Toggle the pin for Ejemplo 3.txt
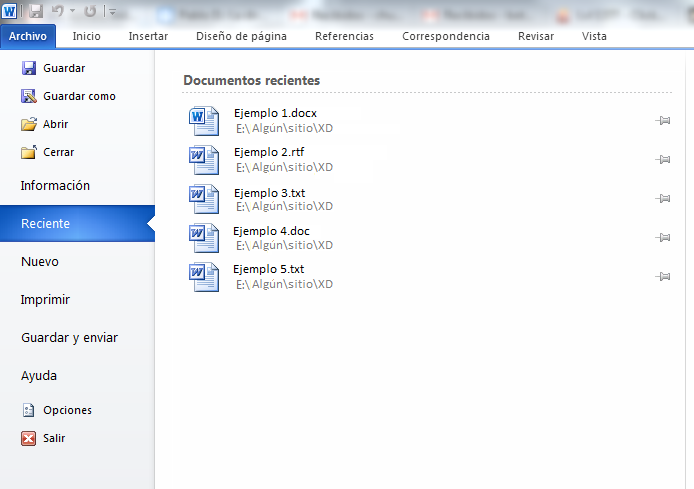694x489 pixels. click(x=662, y=199)
